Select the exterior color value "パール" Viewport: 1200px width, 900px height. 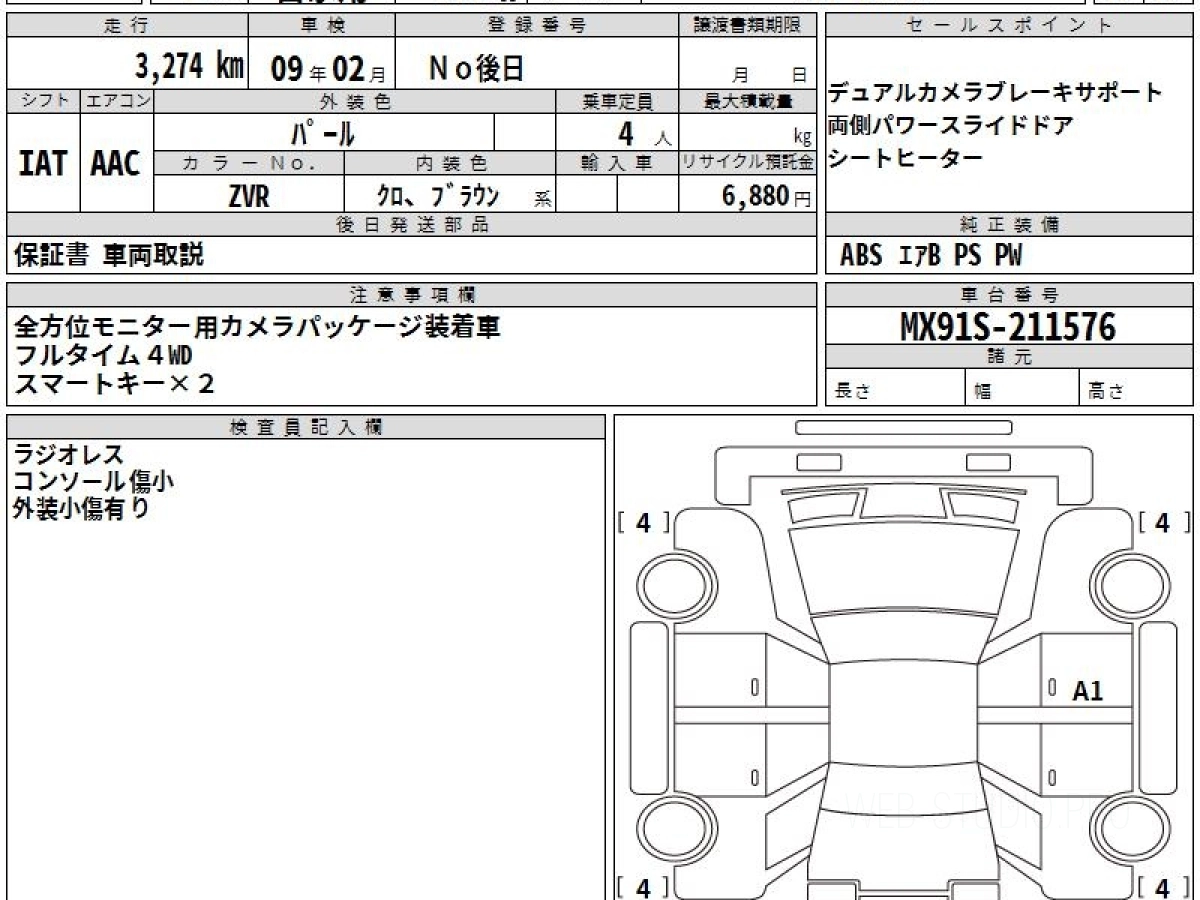click(323, 133)
